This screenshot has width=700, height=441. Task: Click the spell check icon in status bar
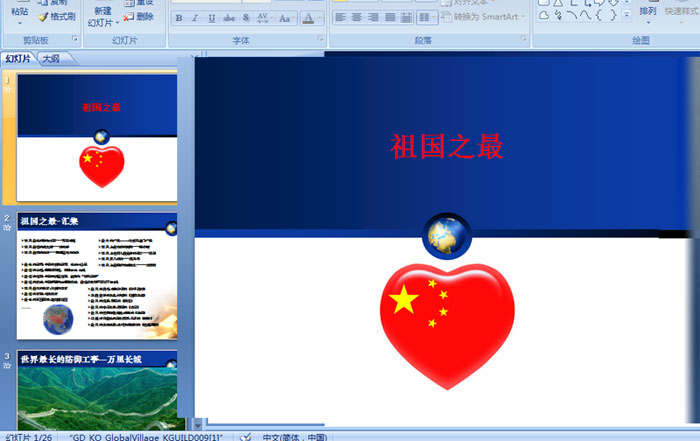coord(246,437)
